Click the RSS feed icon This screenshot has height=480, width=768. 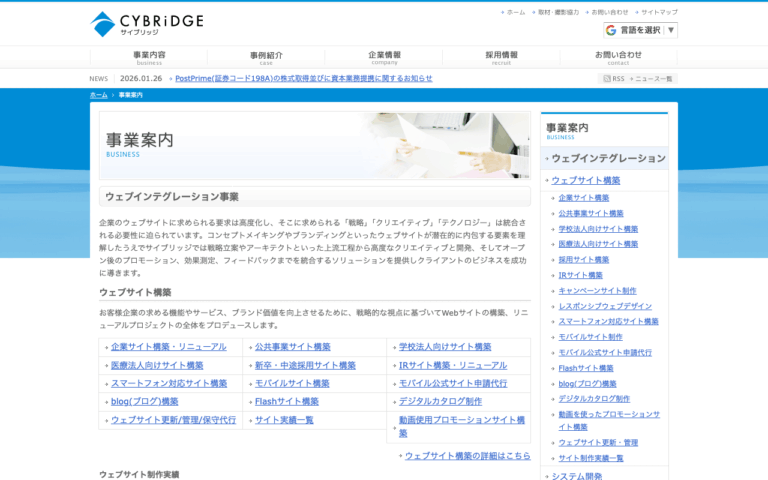click(607, 78)
